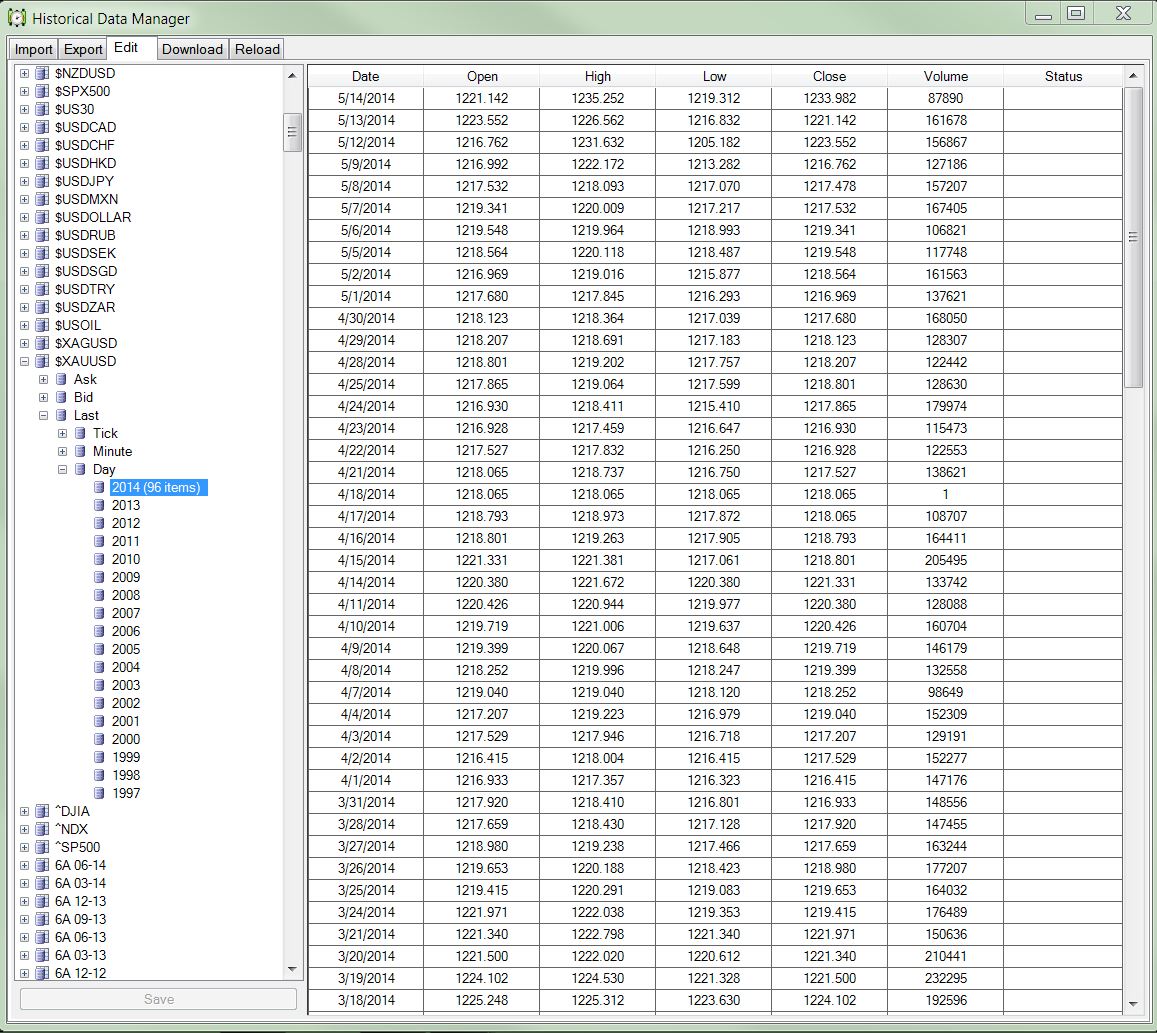Click the database icon beside $USOIL
The image size is (1157, 1033).
(43, 325)
